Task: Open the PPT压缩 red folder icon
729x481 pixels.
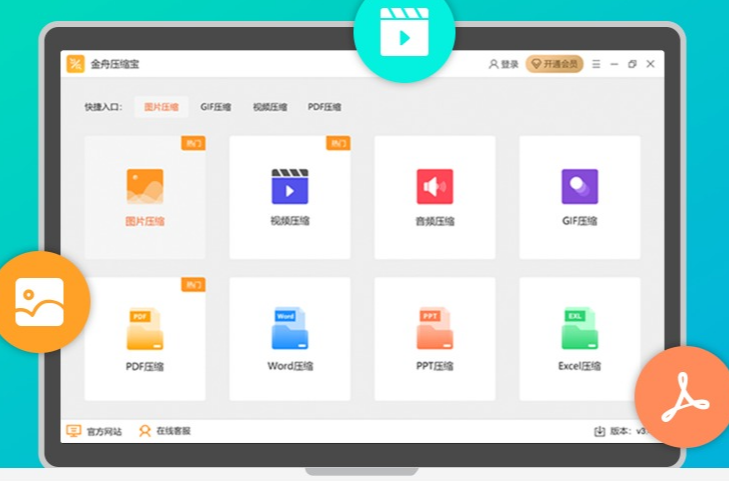Action: (x=435, y=329)
